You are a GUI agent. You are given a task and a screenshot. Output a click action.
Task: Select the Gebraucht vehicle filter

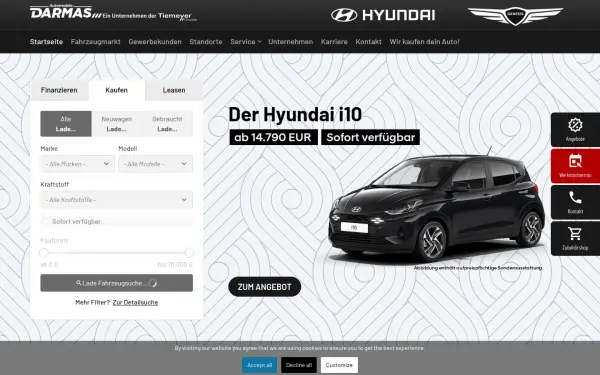coord(167,124)
